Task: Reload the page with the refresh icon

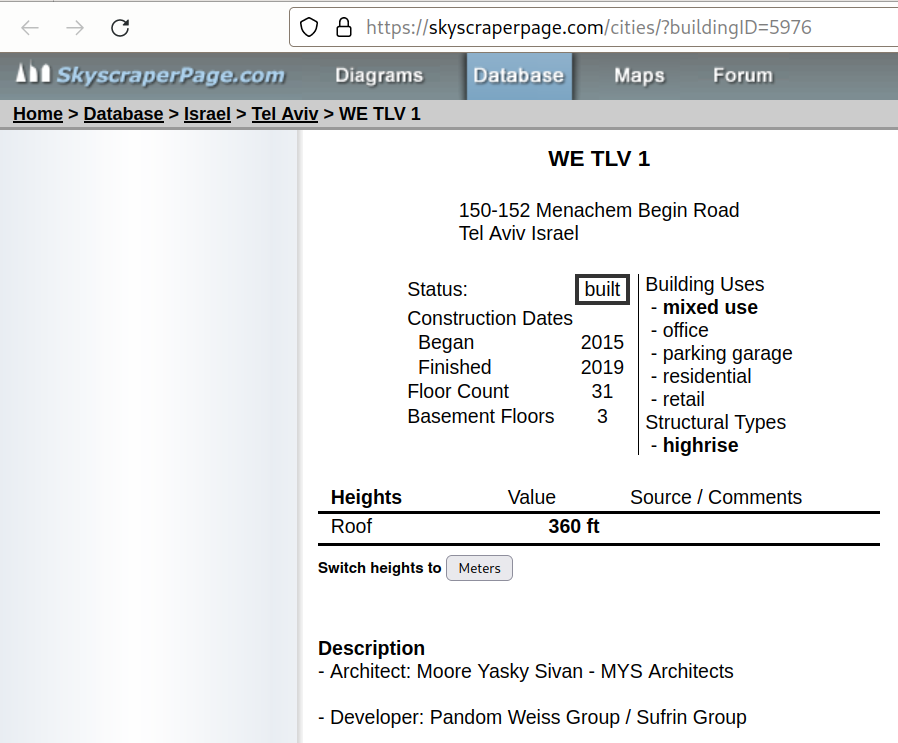Action: tap(120, 27)
